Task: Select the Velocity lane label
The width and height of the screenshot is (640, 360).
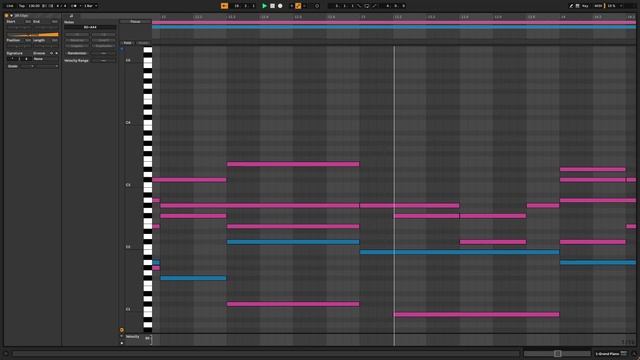Action: point(132,337)
